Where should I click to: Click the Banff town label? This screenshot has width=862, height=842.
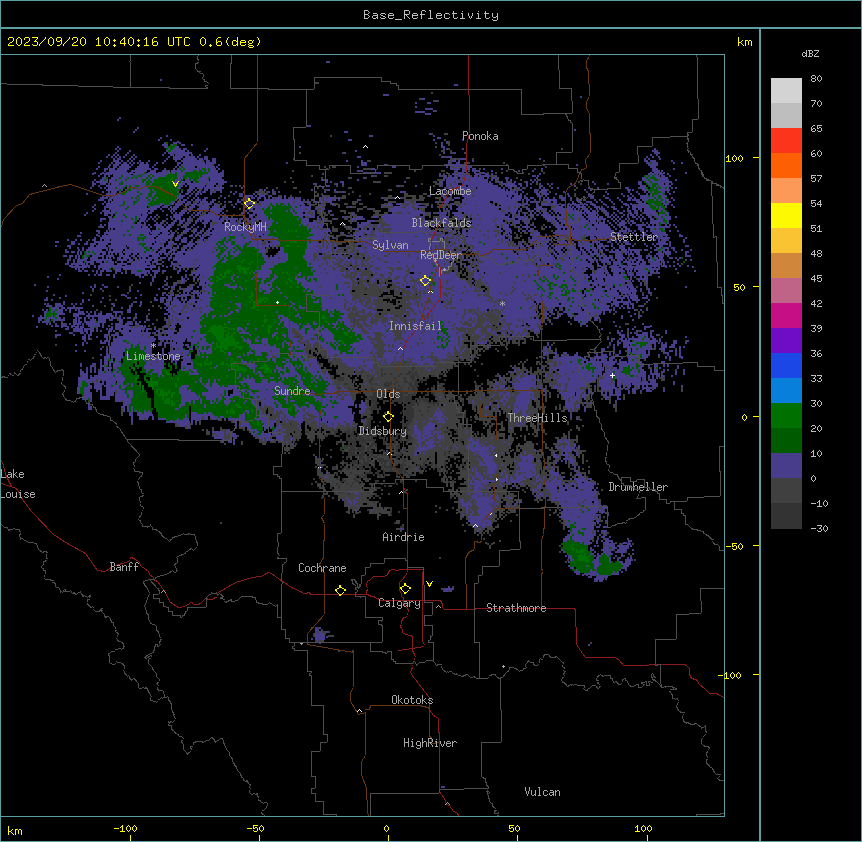tap(124, 567)
